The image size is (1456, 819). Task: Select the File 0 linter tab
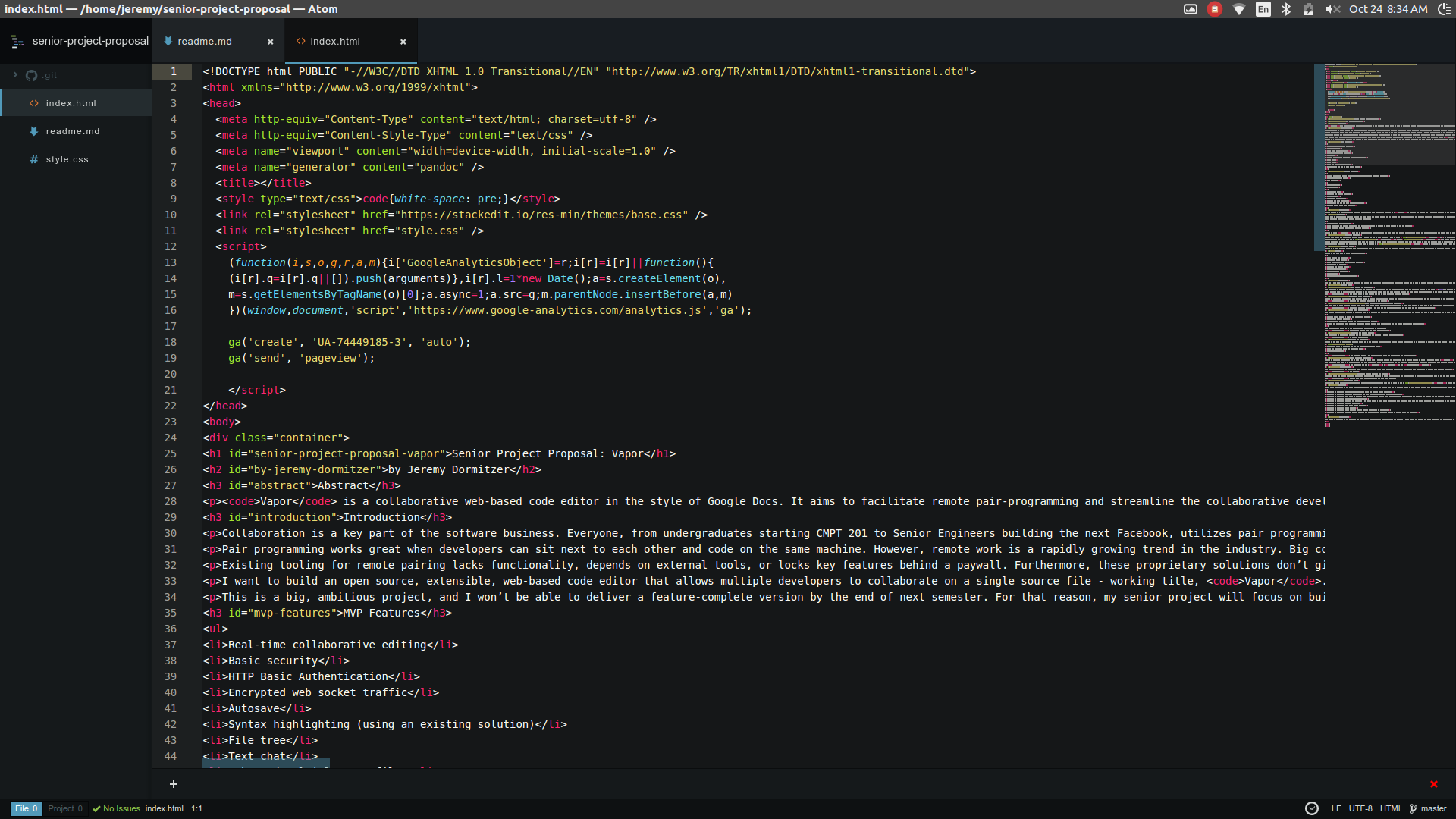pyautogui.click(x=26, y=808)
